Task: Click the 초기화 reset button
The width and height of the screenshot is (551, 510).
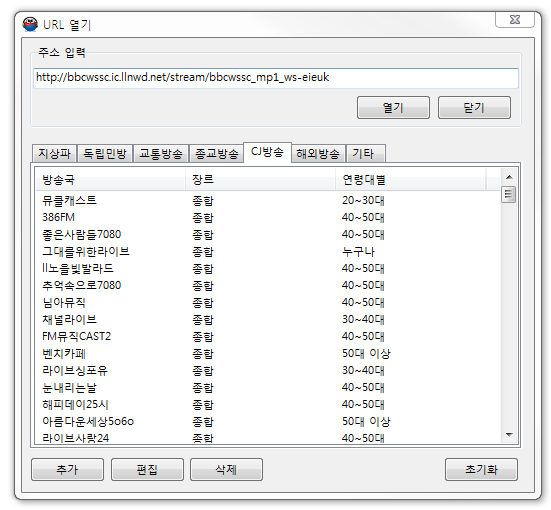Action: coord(481,469)
